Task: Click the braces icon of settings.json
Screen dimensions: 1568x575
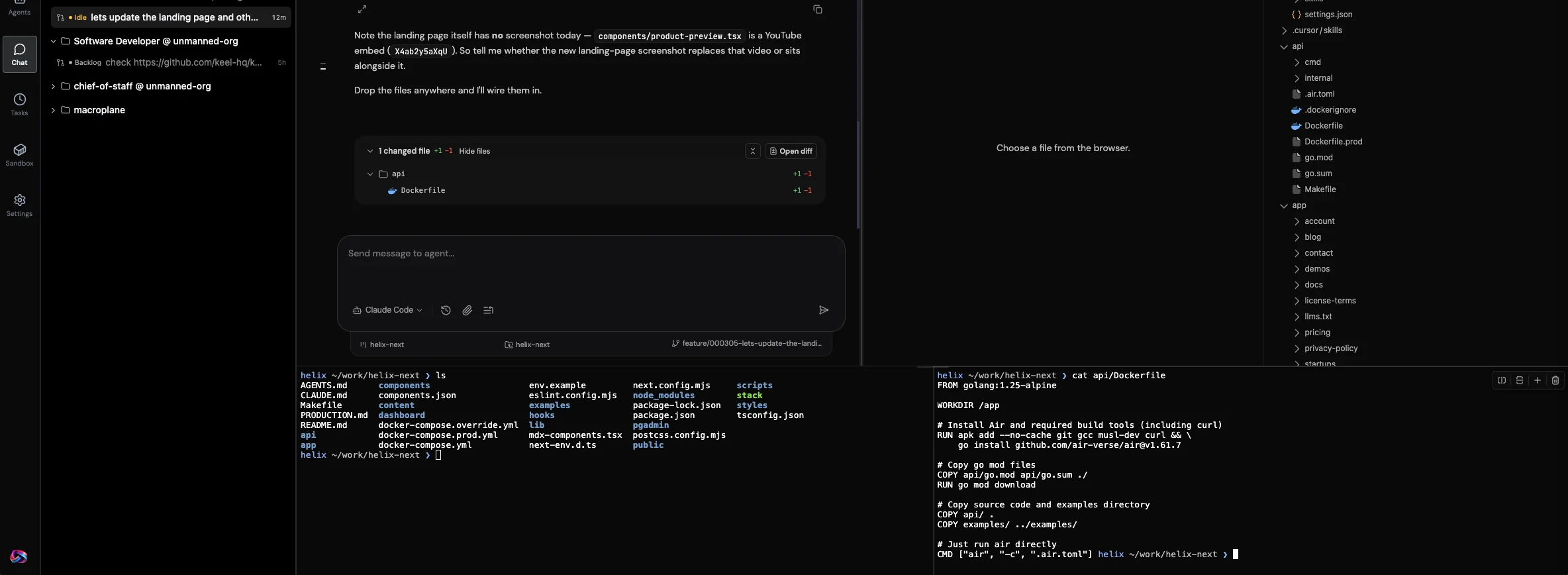Action: 1297,15
